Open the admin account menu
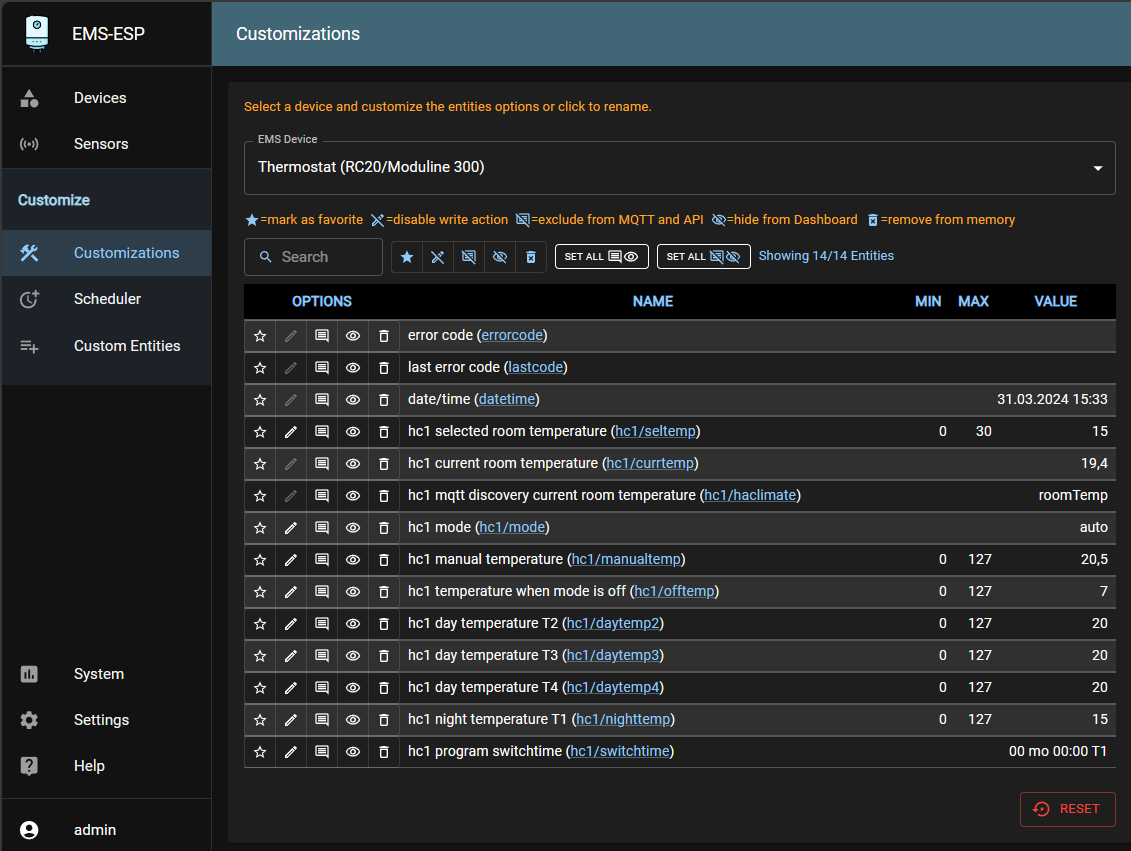This screenshot has height=851, width=1131. pos(95,830)
